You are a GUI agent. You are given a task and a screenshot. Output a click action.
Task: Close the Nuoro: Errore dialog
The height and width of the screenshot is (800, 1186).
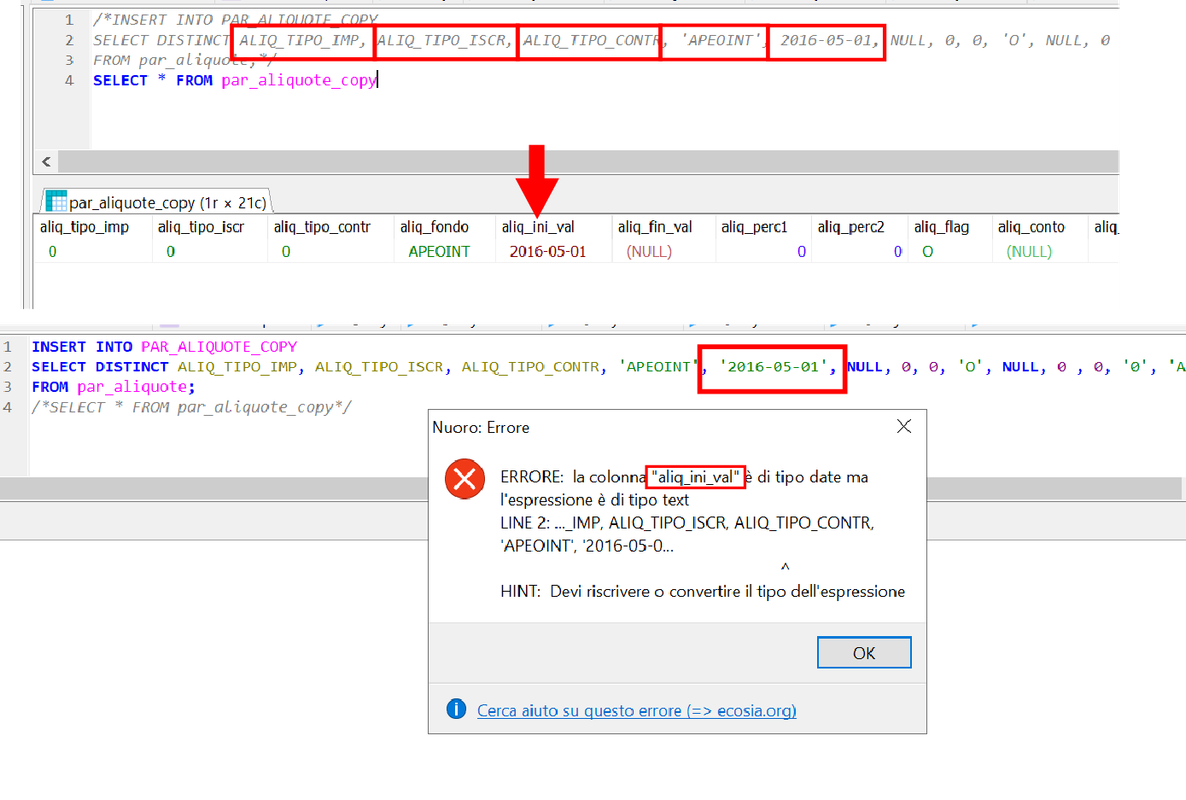click(x=904, y=426)
